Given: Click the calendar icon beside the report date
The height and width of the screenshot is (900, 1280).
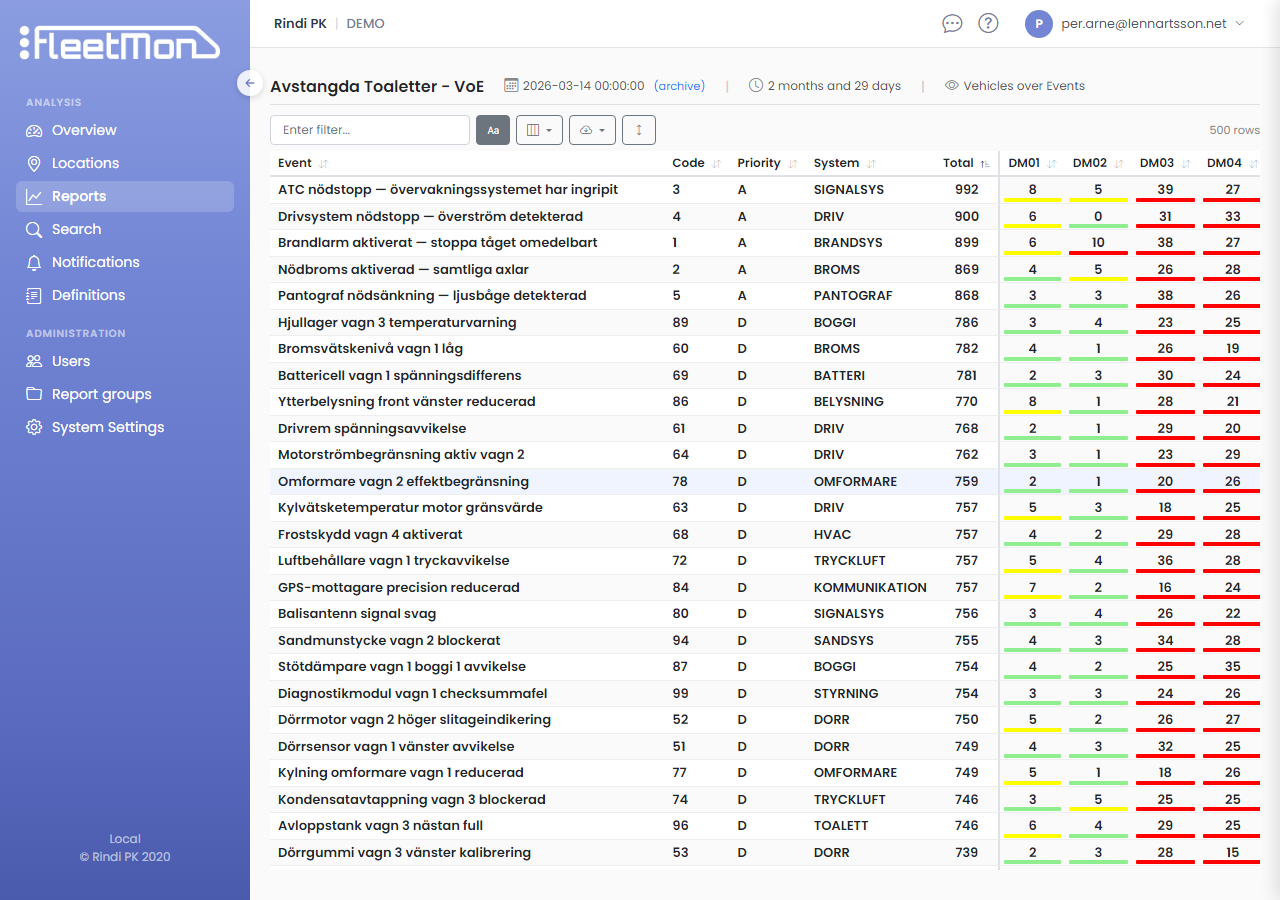Looking at the screenshot, I should click(x=511, y=86).
